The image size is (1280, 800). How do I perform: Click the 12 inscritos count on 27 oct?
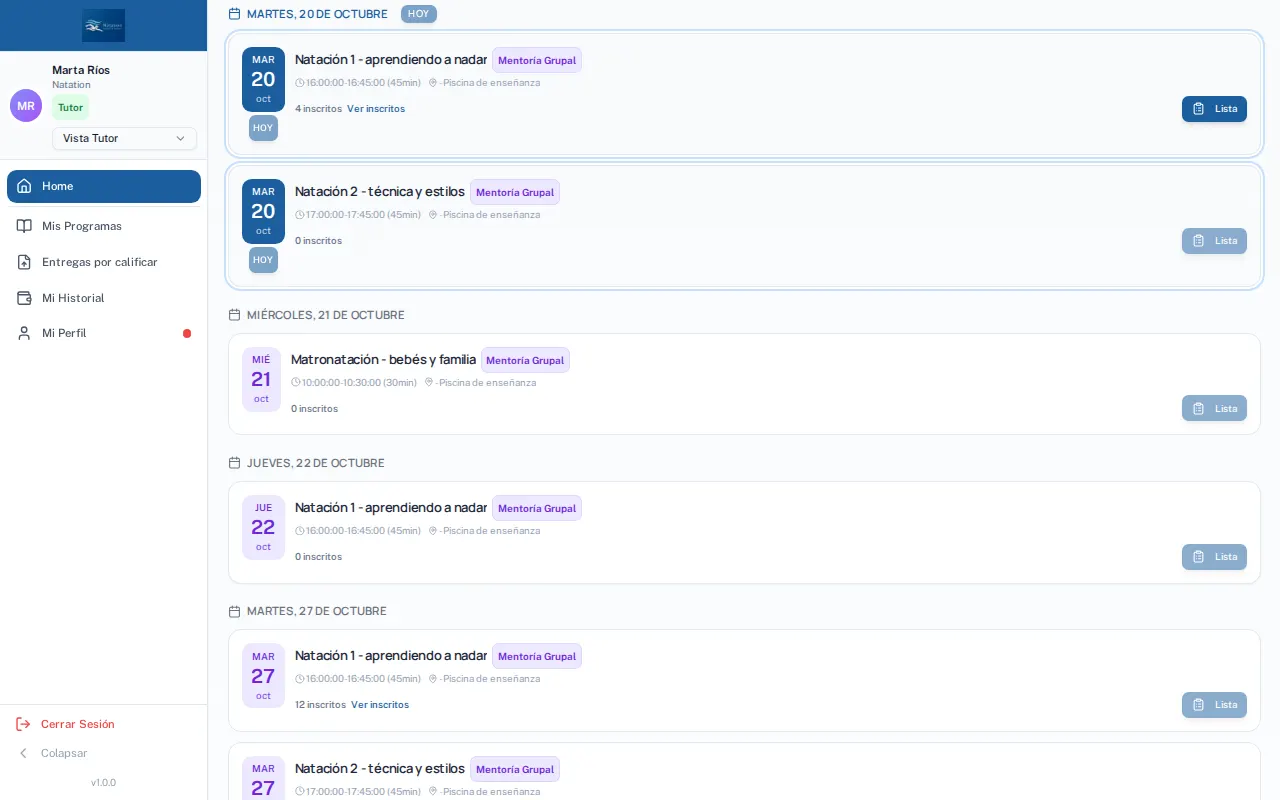320,704
